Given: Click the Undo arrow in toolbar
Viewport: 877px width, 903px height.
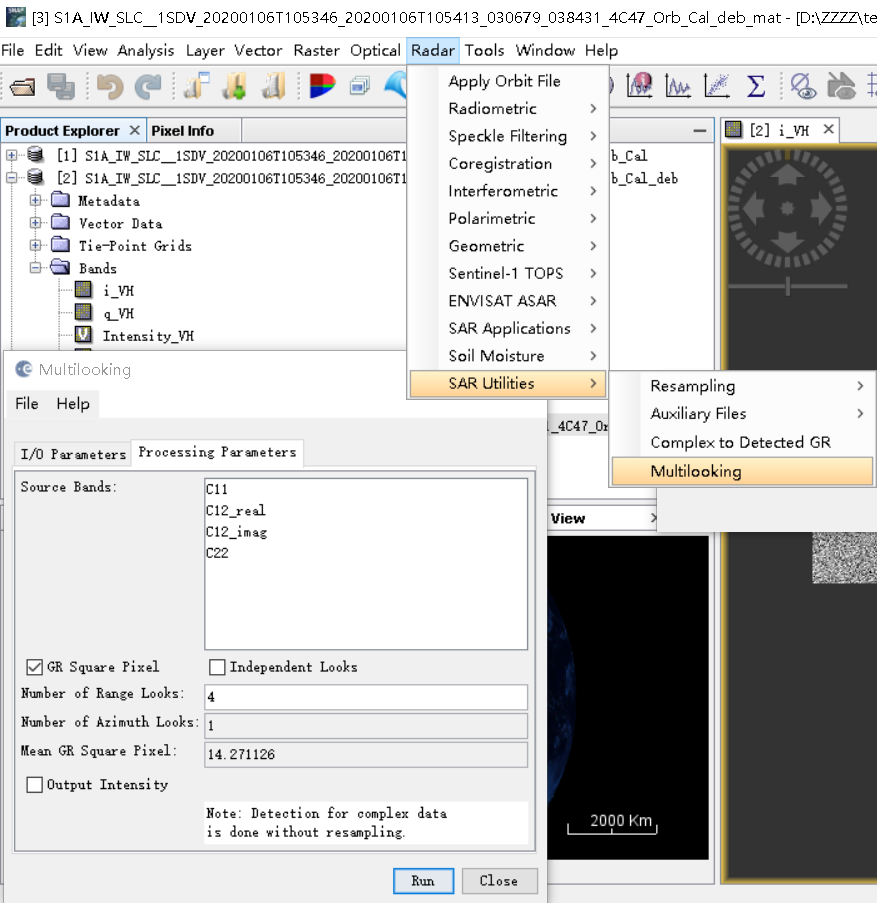Looking at the screenshot, I should 109,87.
